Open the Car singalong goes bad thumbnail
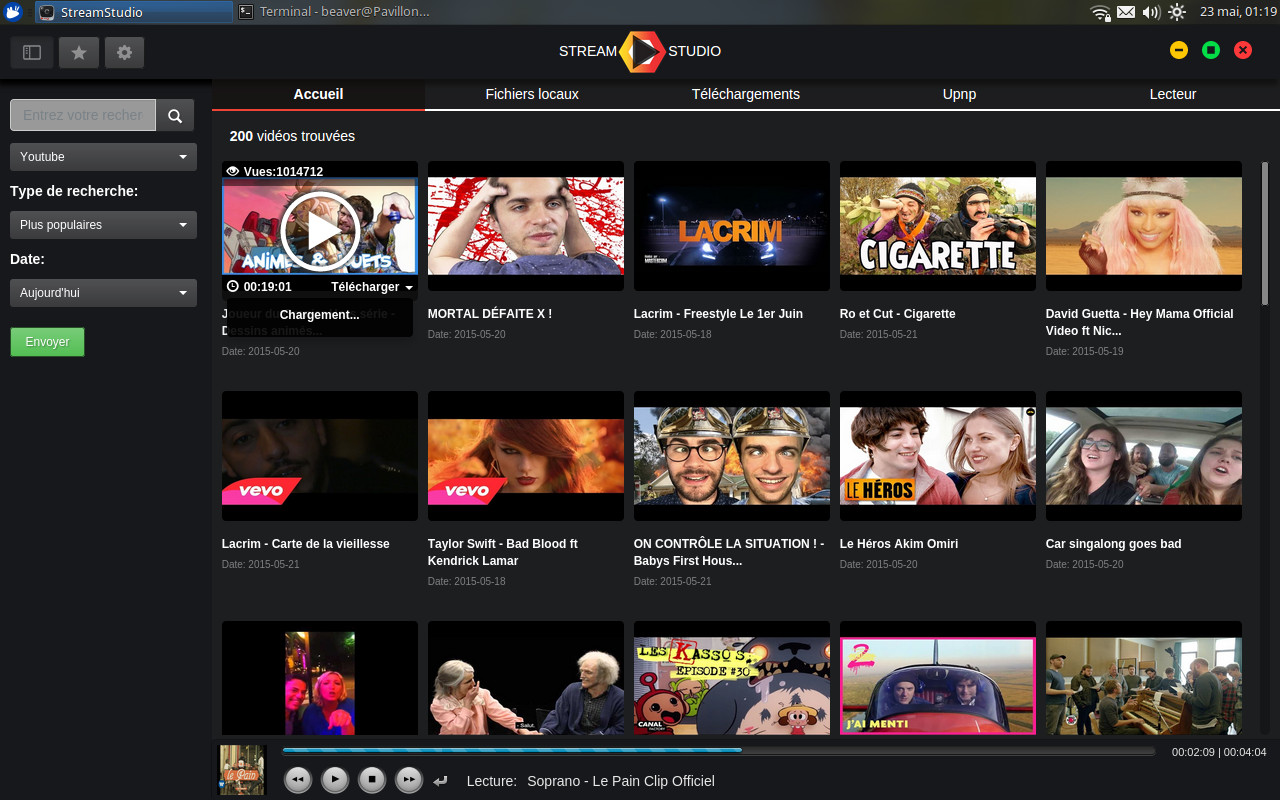 [1144, 456]
